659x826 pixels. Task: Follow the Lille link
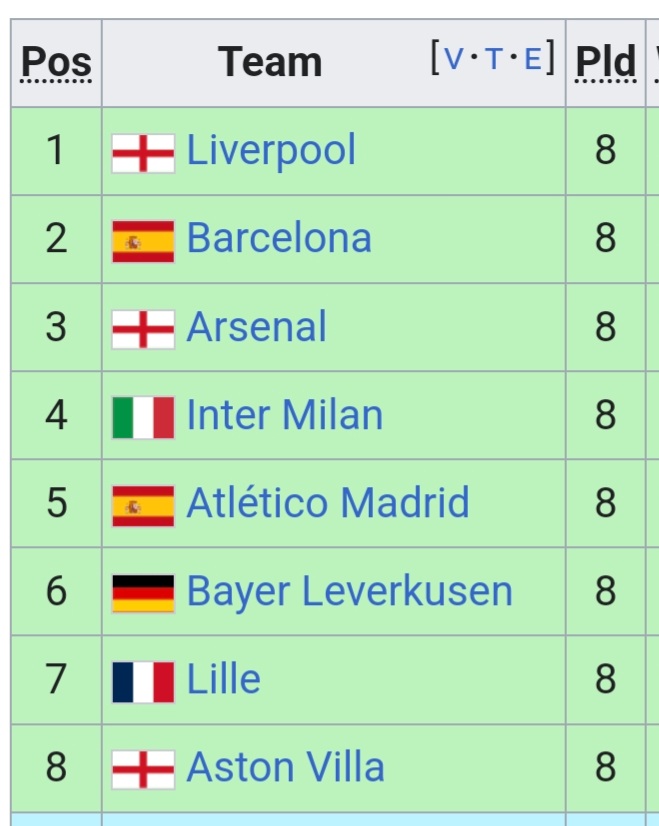[x=224, y=679]
